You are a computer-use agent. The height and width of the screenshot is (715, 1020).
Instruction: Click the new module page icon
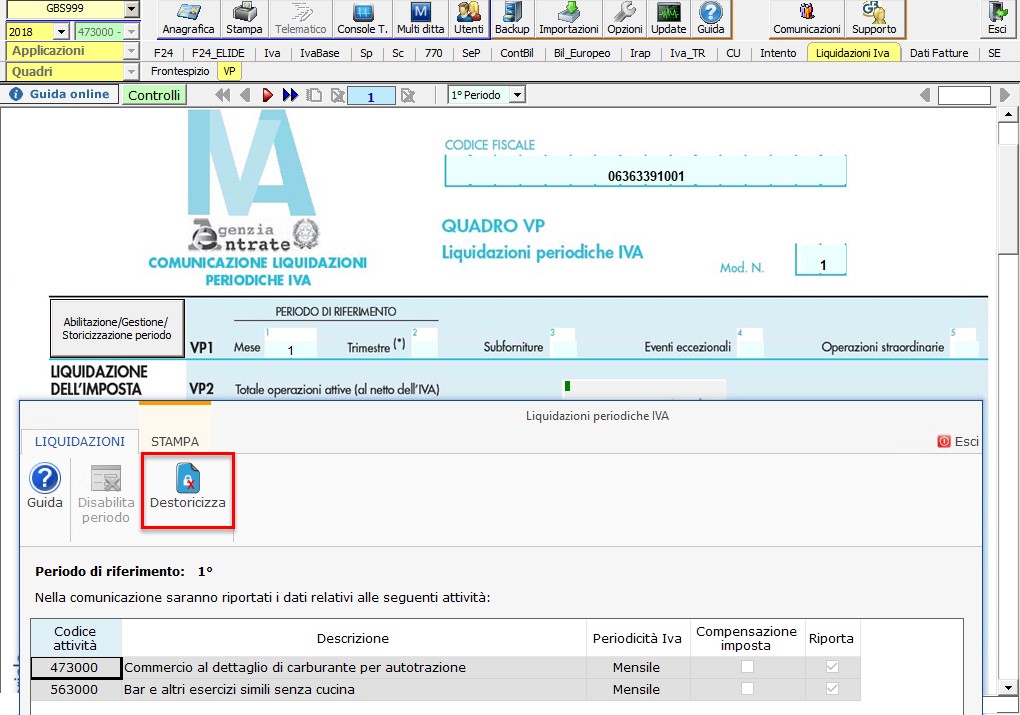[314, 95]
